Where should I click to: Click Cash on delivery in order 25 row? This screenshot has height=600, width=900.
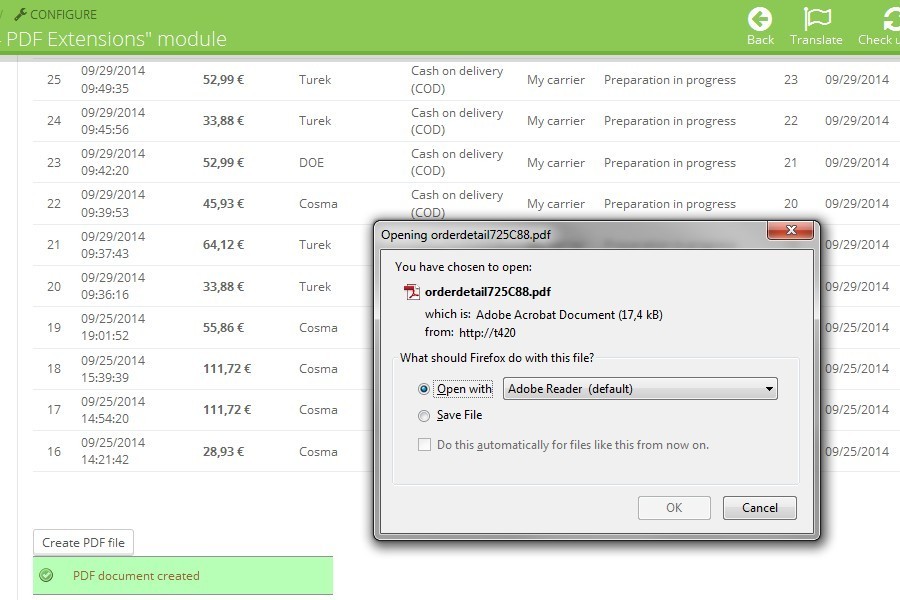pyautogui.click(x=457, y=79)
